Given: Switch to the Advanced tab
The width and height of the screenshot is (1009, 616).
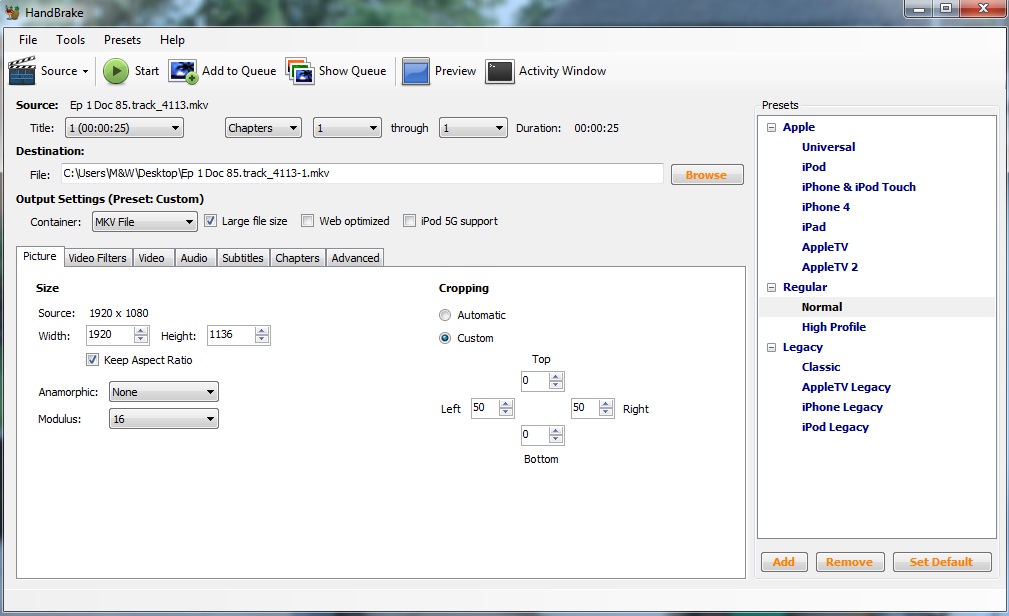Looking at the screenshot, I should coord(355,258).
